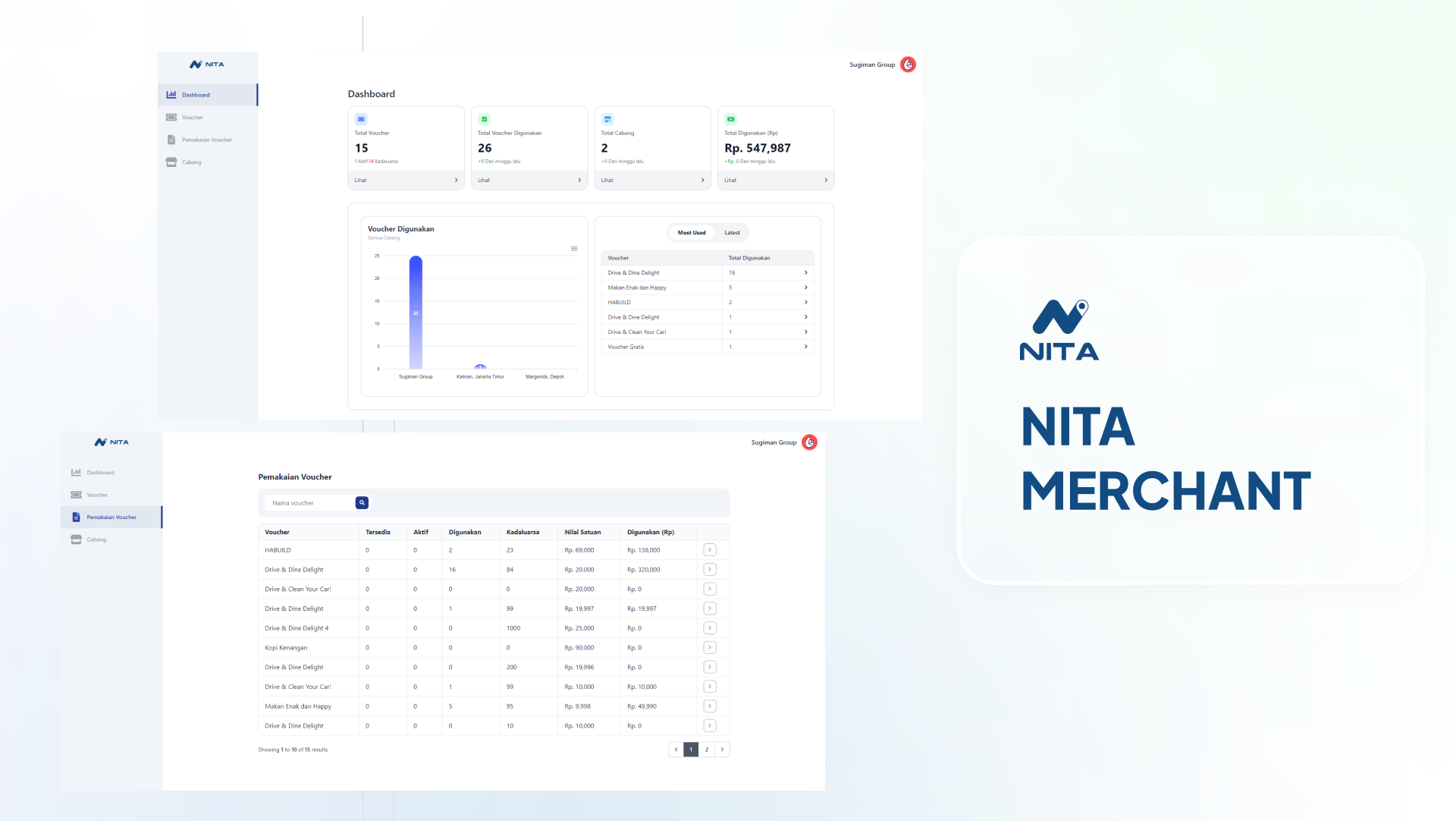Click the tall Sugiman Group chart bar
The height and width of the screenshot is (821, 1456).
(x=416, y=313)
